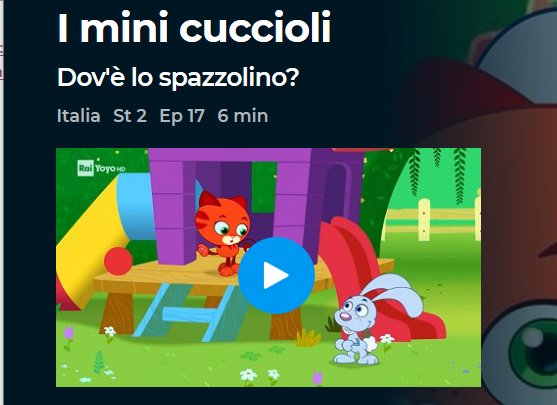Select the Dov'è lo spazzolino? episode subtitle

[x=178, y=77]
